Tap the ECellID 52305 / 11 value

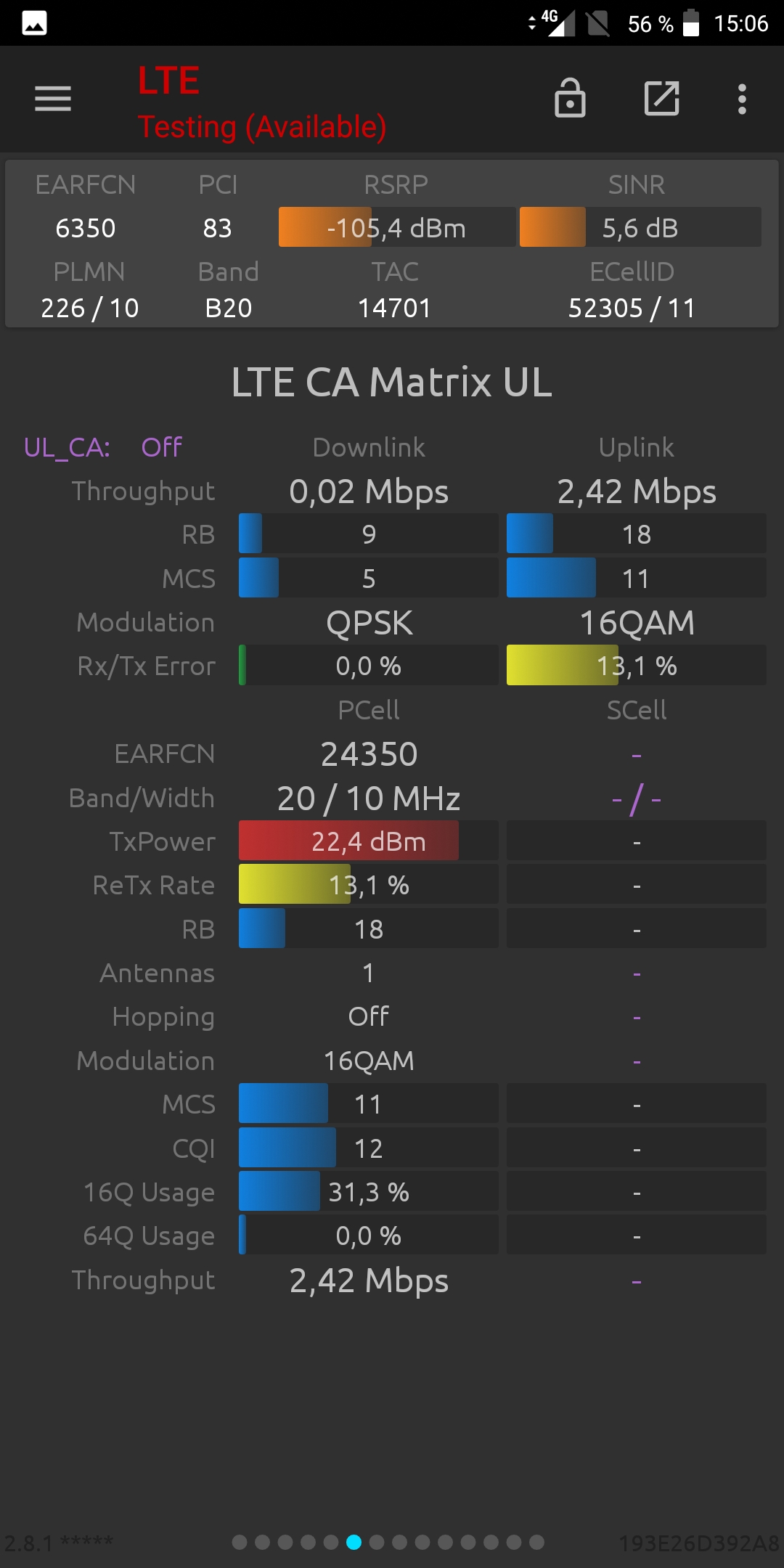pyautogui.click(x=632, y=308)
